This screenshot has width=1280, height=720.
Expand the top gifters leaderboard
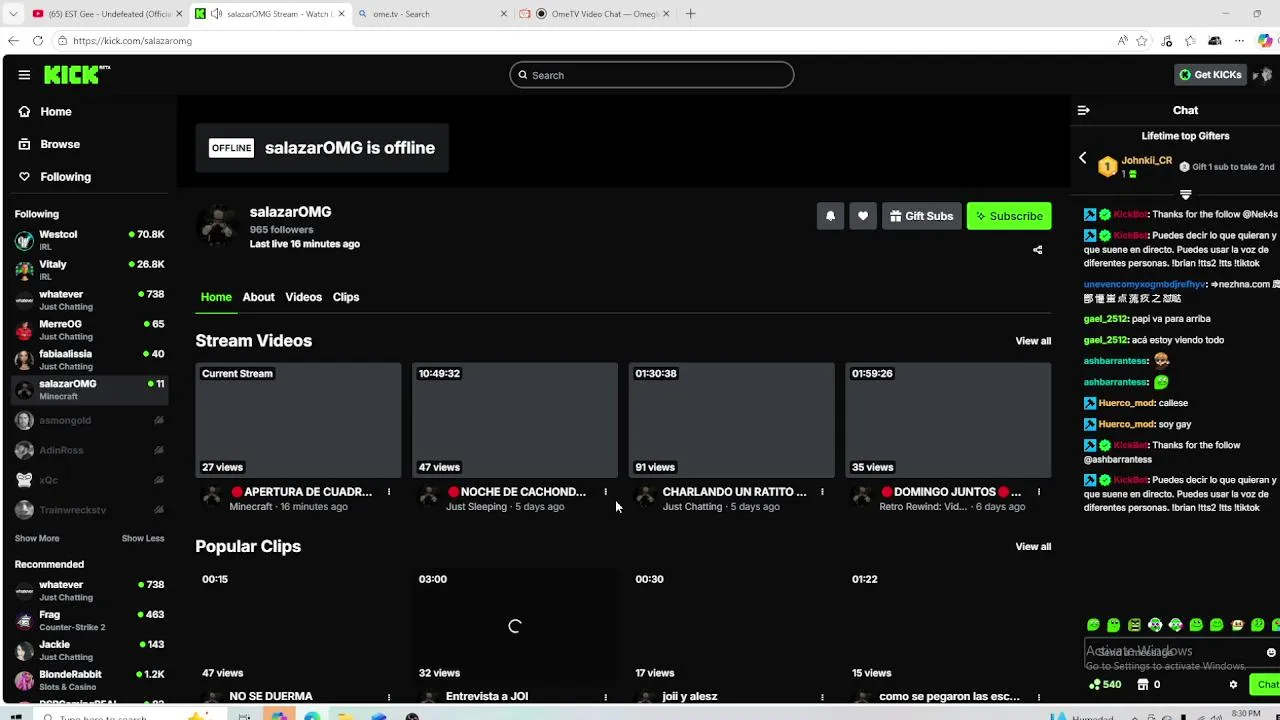click(1185, 194)
